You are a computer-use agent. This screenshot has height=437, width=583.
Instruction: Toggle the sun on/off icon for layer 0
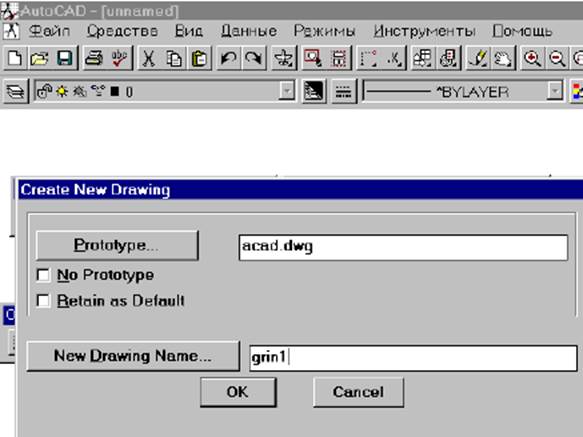(62, 91)
